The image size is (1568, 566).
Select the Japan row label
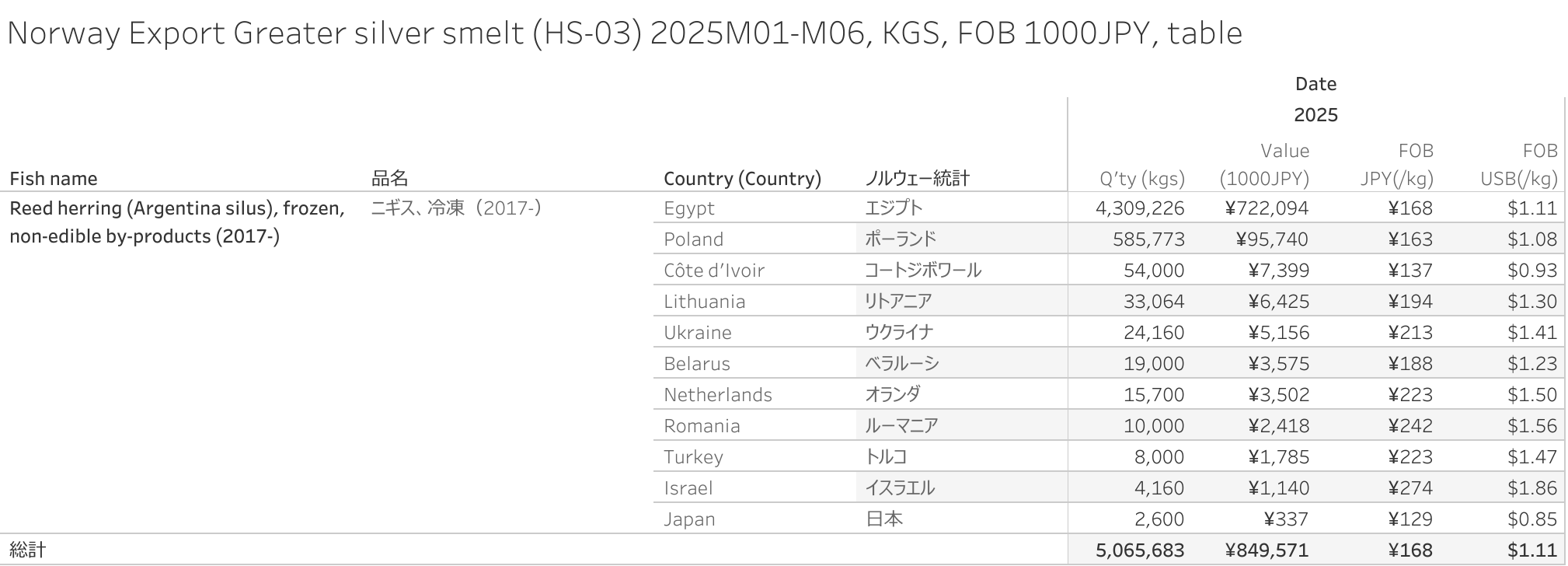click(689, 519)
